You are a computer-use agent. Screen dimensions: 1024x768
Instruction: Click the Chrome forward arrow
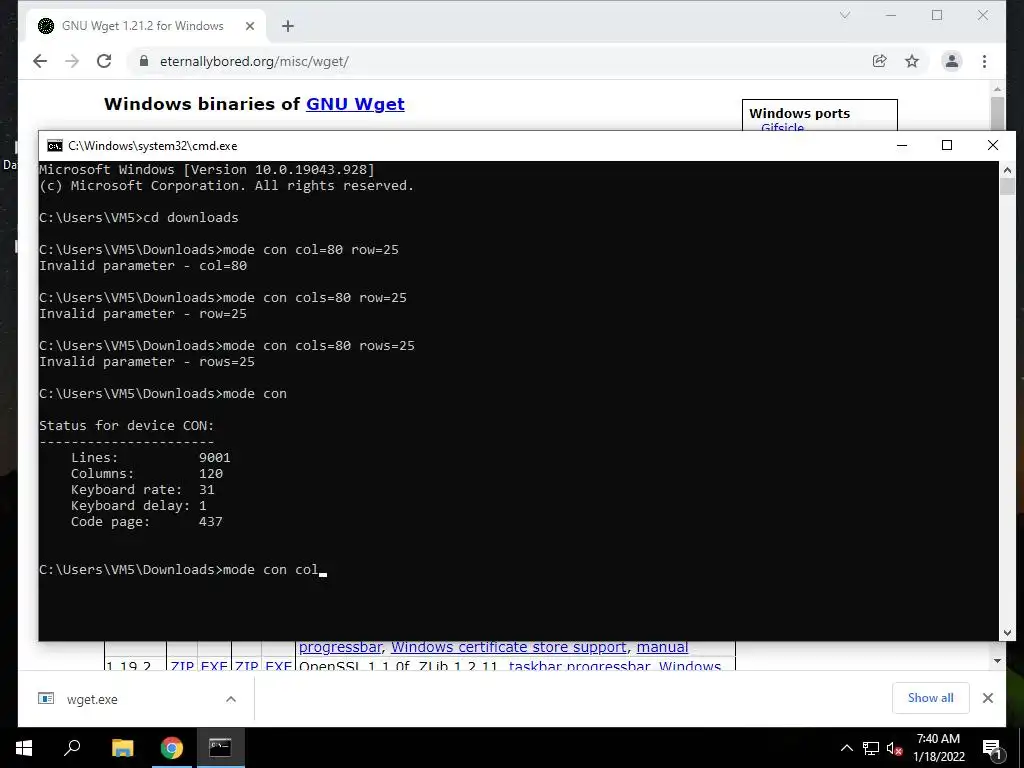pyautogui.click(x=72, y=61)
